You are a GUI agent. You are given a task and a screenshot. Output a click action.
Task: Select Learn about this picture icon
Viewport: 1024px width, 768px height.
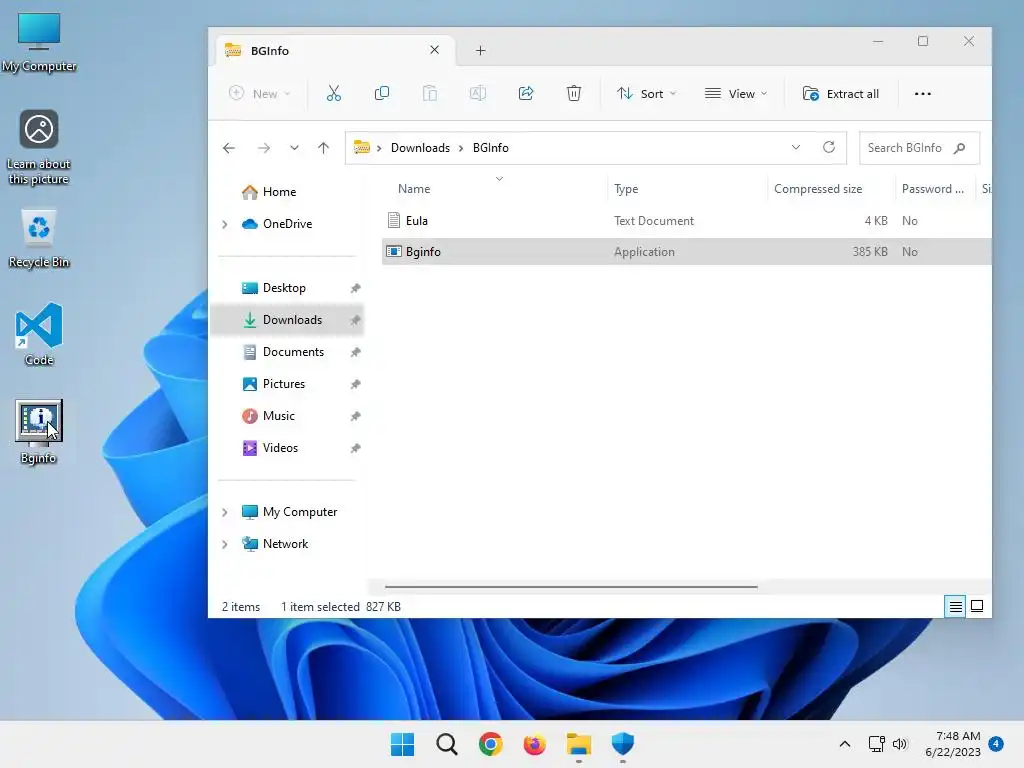(39, 148)
